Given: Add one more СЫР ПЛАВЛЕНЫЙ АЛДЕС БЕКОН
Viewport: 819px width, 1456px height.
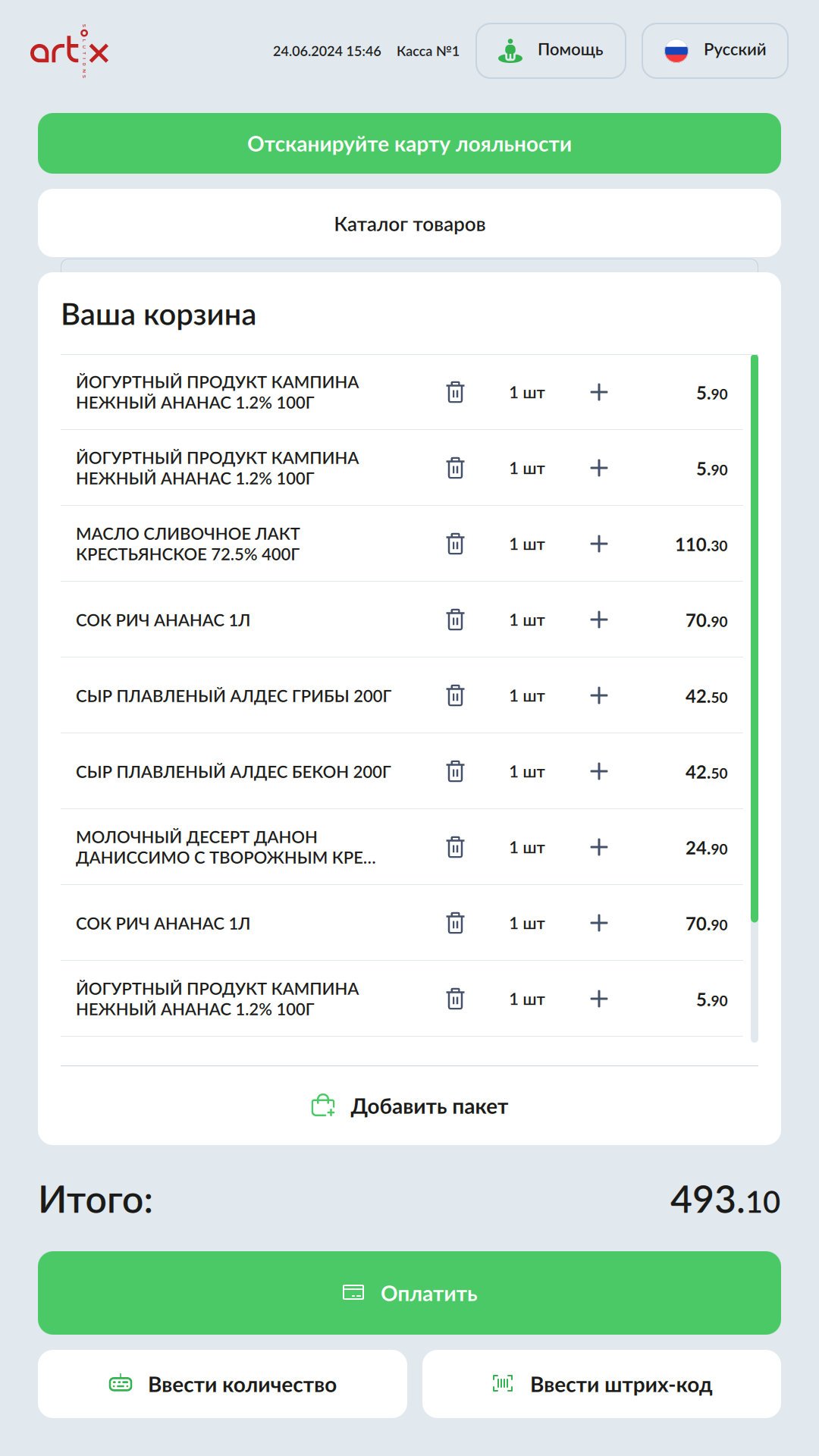Looking at the screenshot, I should [599, 771].
